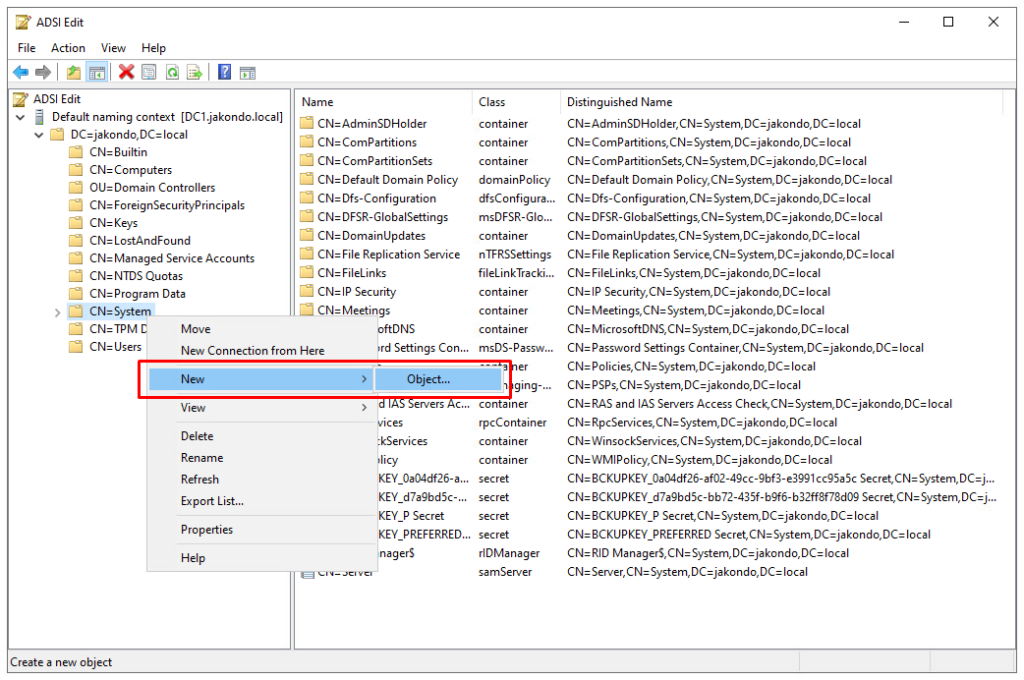Select the Up One Level folder icon

[73, 71]
